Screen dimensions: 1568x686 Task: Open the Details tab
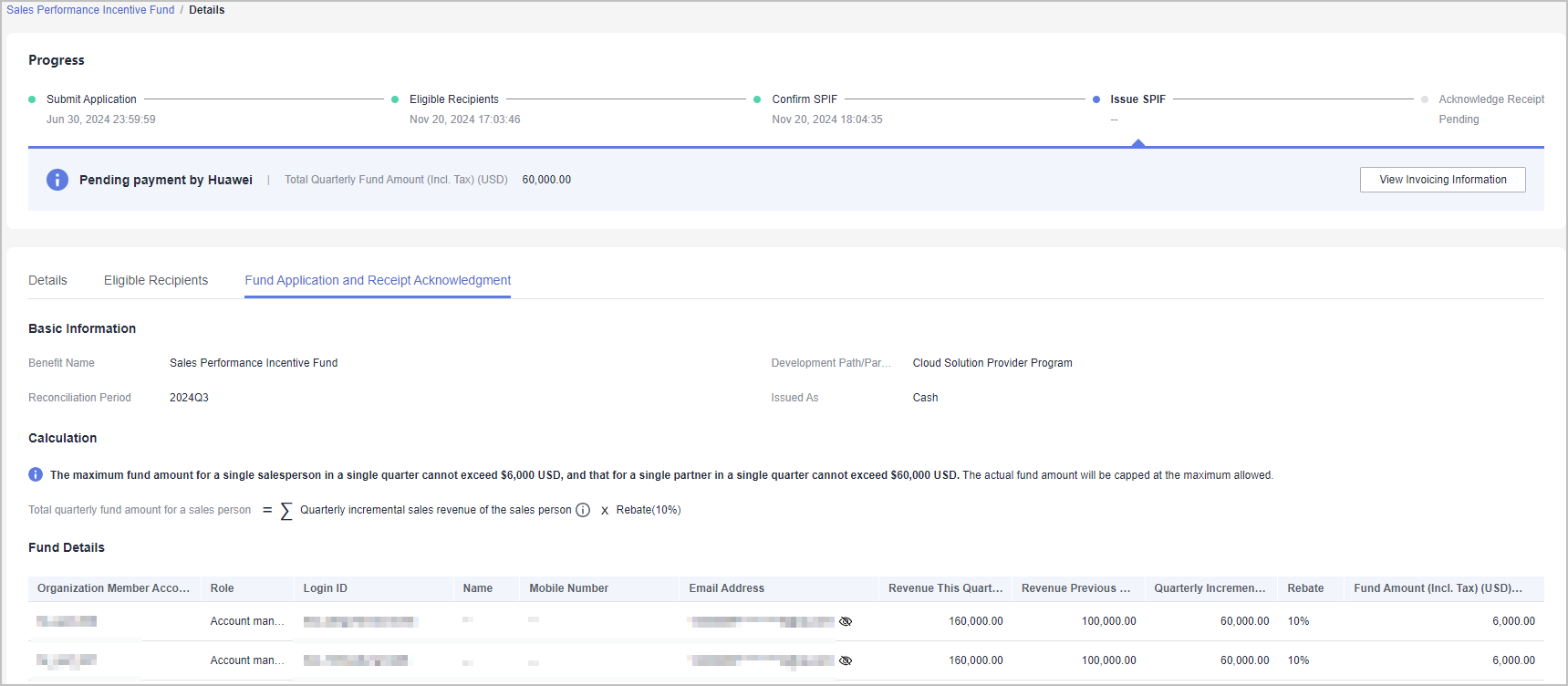[x=47, y=280]
